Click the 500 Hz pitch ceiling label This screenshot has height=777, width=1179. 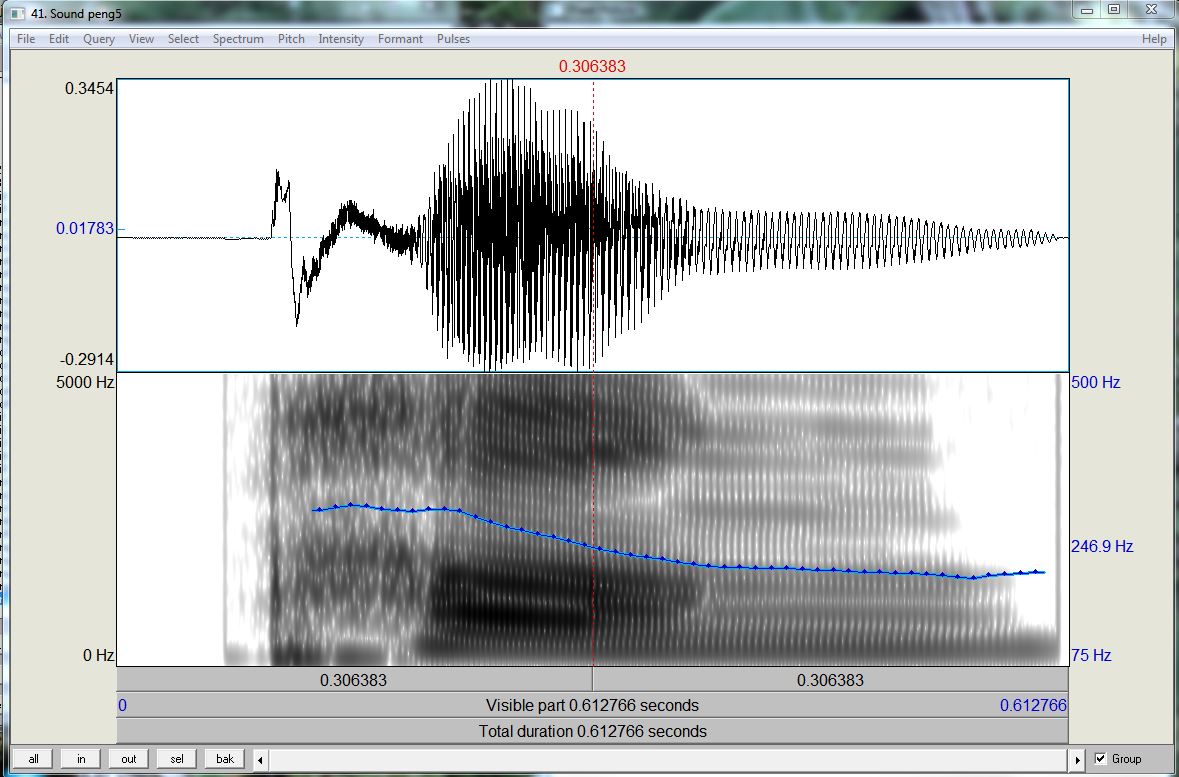click(1096, 382)
